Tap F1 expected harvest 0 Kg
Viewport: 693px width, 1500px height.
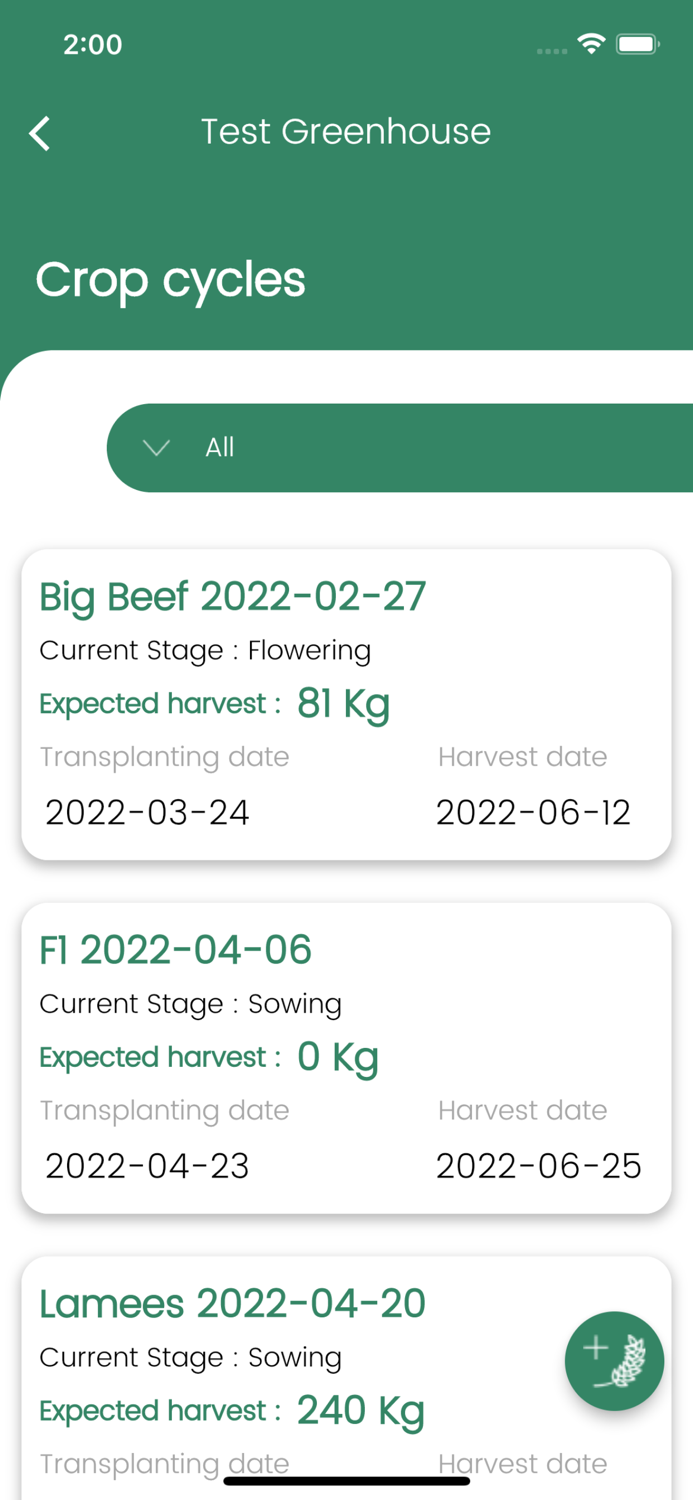tap(338, 1057)
